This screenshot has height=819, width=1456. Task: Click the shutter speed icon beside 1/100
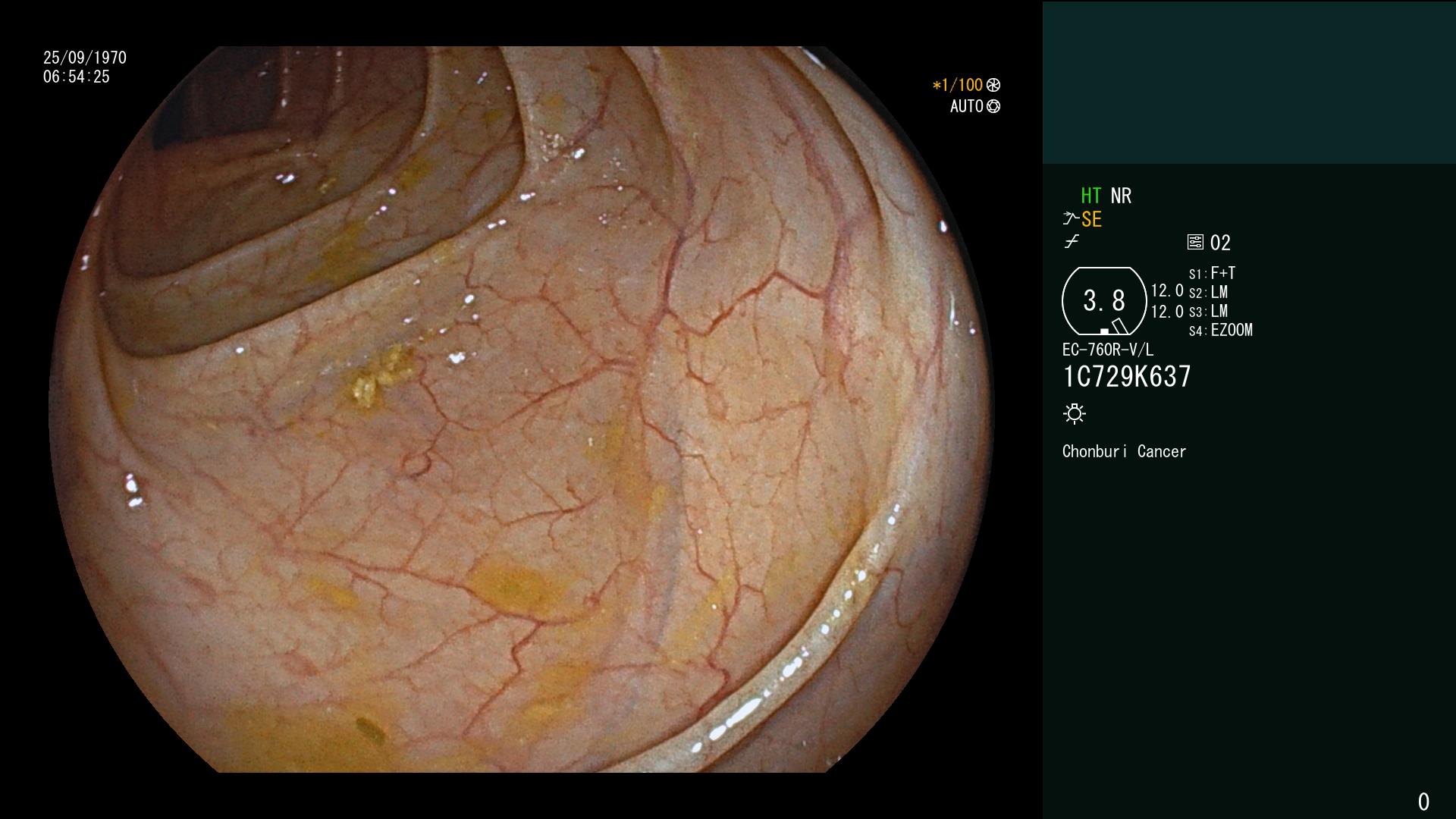[x=993, y=86]
